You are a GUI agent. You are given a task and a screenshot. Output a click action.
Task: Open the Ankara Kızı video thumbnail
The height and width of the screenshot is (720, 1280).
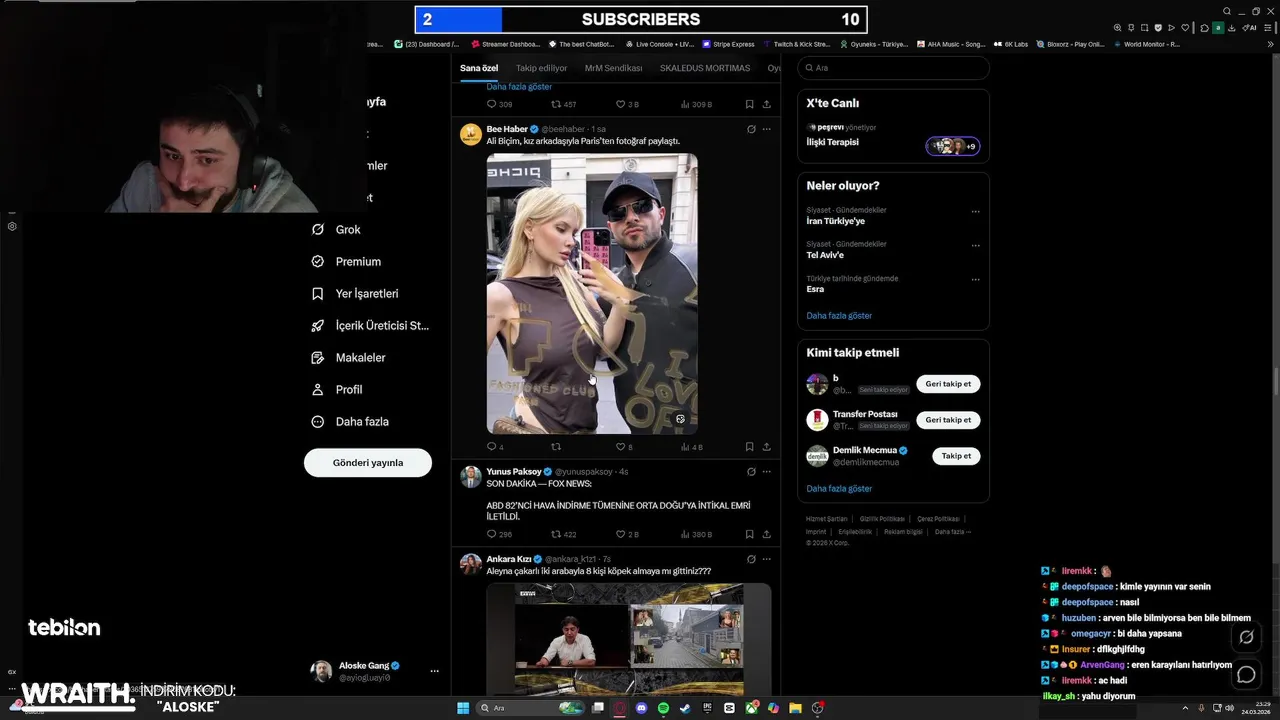click(629, 639)
